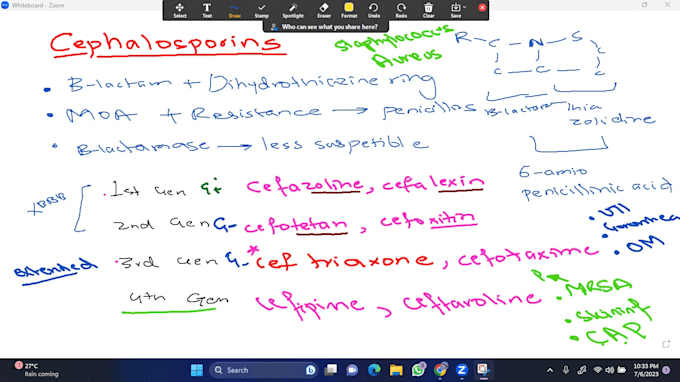Undo the last whiteboard stroke
The image size is (680, 382).
click(x=374, y=10)
